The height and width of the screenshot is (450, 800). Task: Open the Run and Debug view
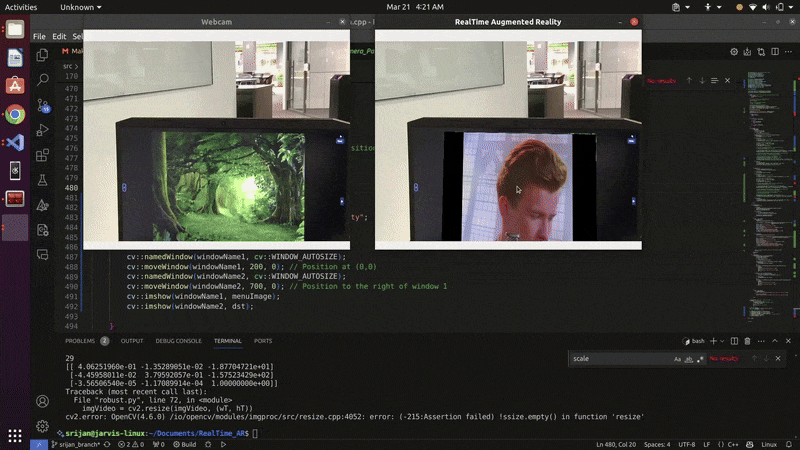coord(42,130)
